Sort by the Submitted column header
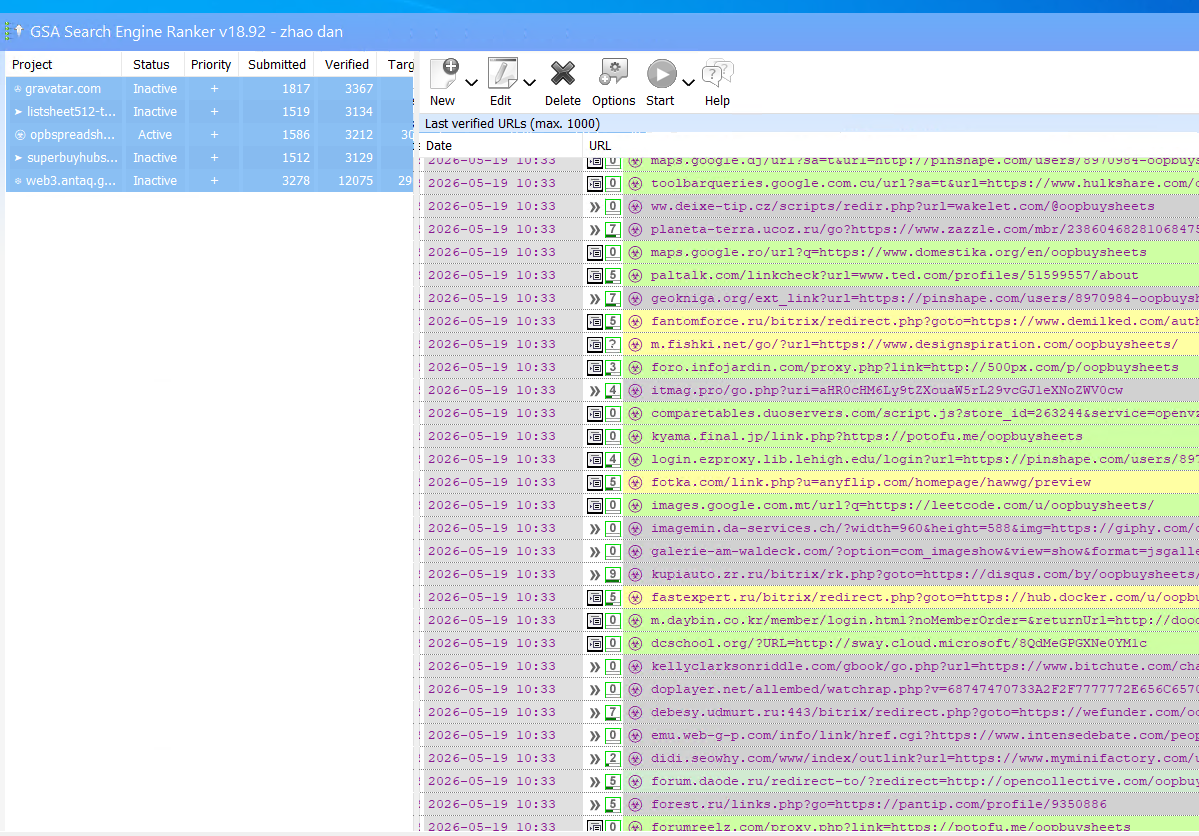This screenshot has height=836, width=1199. [x=277, y=65]
